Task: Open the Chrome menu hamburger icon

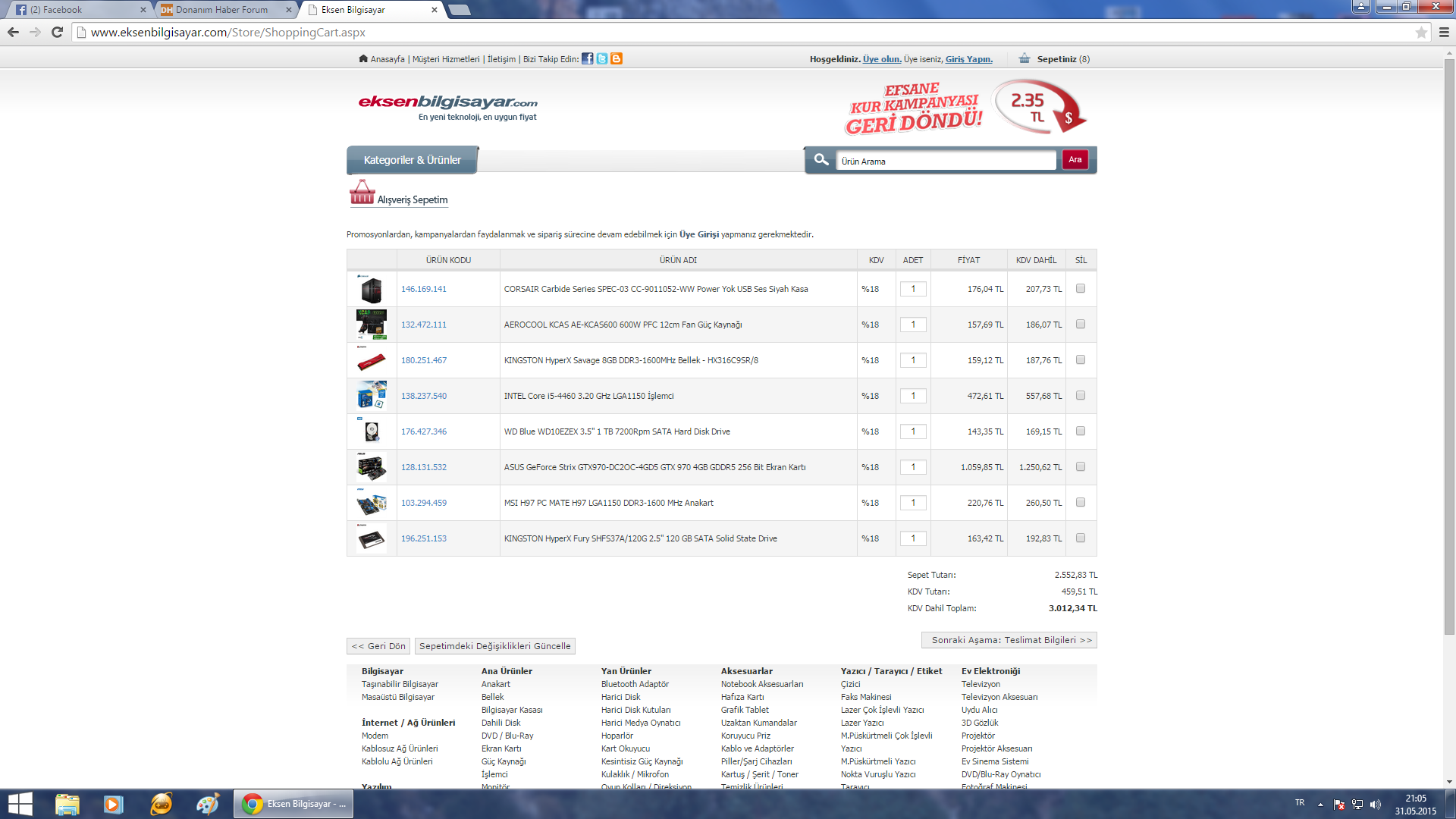Action: tap(1444, 32)
